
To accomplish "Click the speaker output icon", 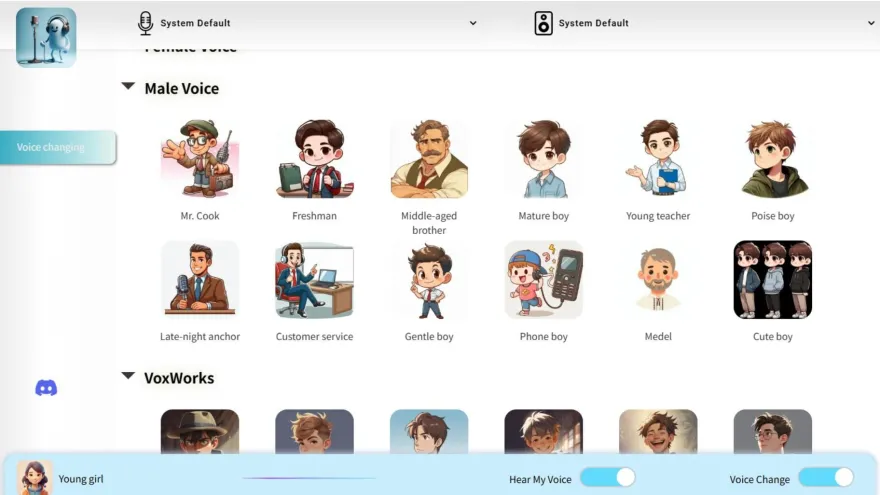I will click(x=543, y=23).
